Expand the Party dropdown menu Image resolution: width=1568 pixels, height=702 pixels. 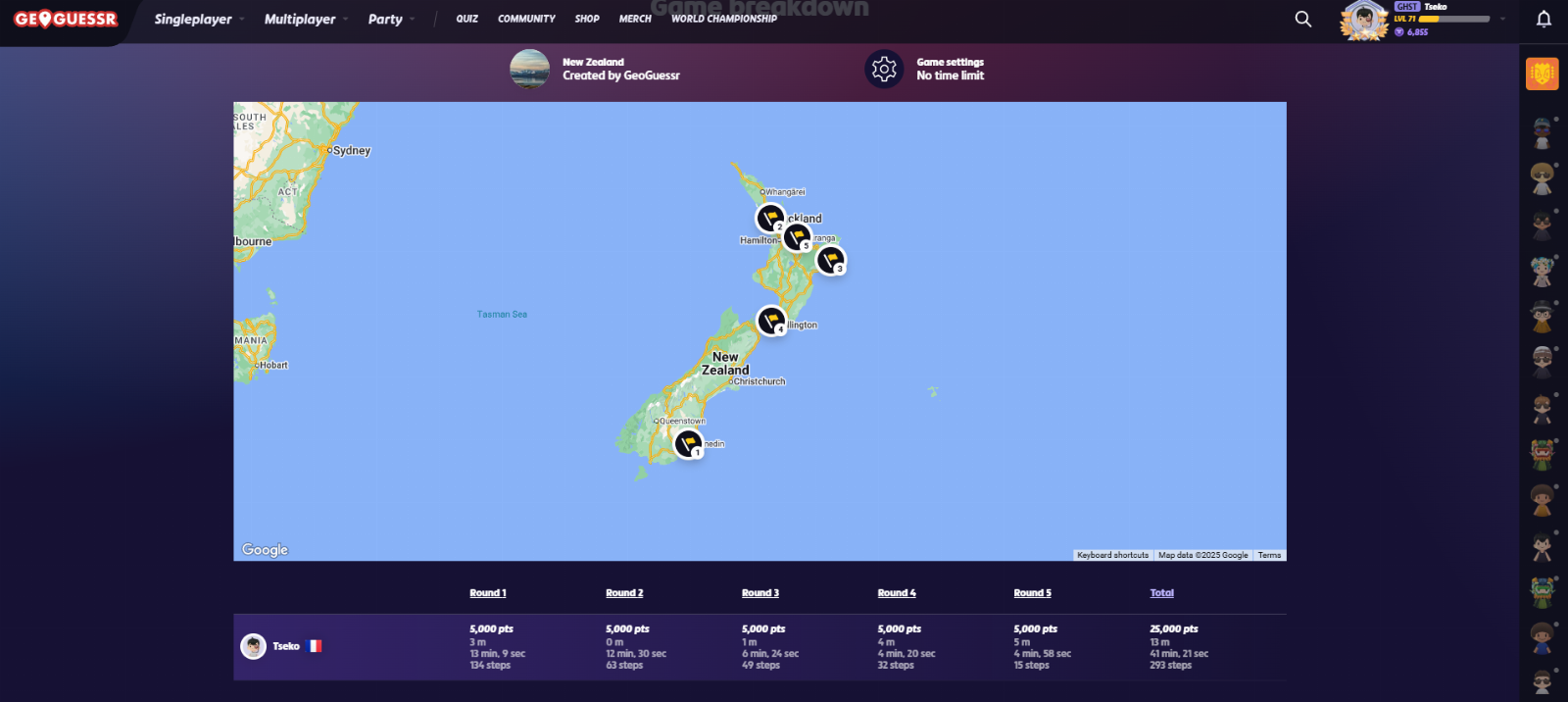(x=391, y=19)
